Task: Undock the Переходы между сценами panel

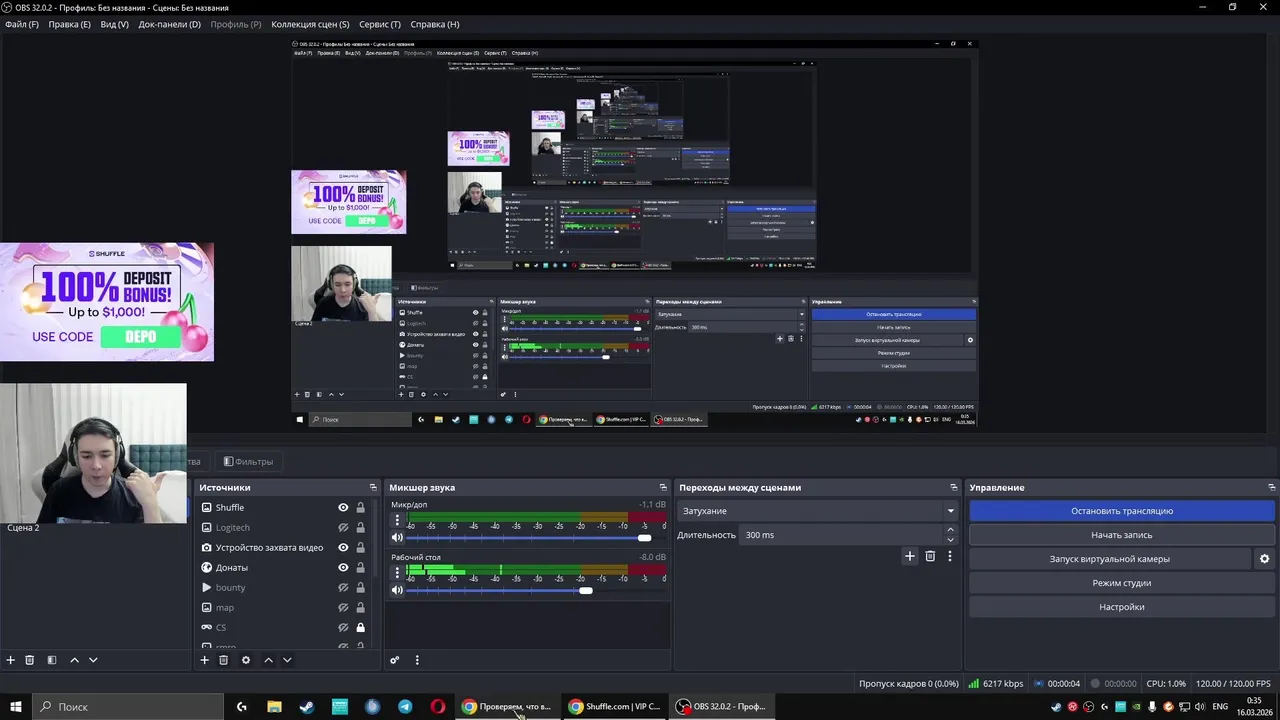Action: [953, 488]
